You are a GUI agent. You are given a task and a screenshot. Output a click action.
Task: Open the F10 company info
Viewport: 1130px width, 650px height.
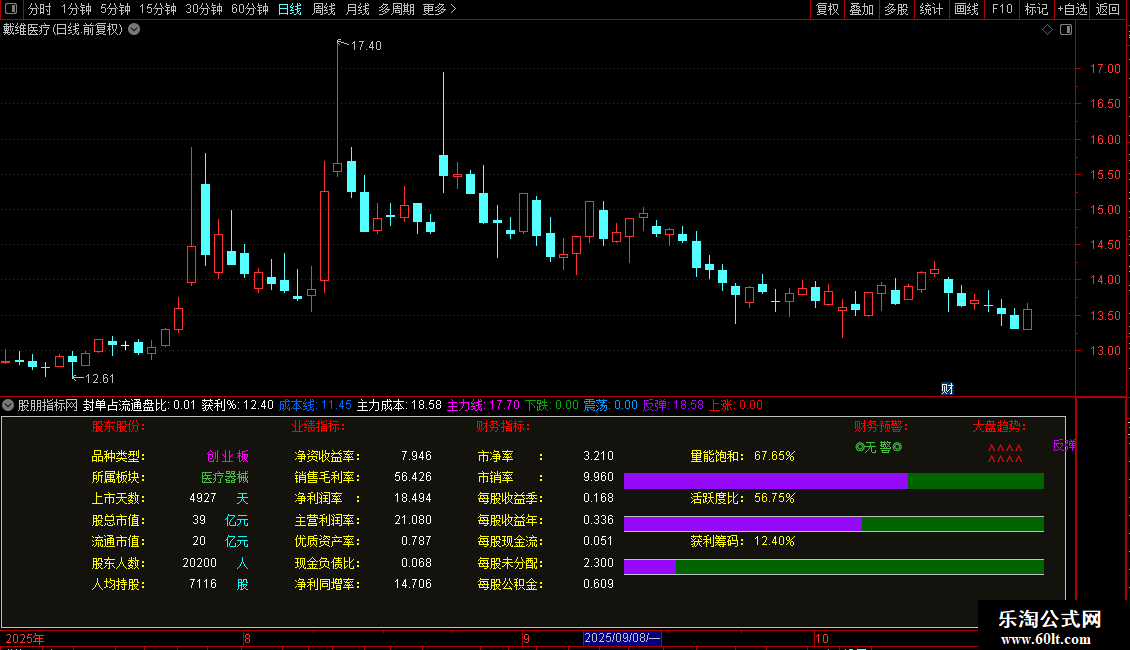(1001, 10)
